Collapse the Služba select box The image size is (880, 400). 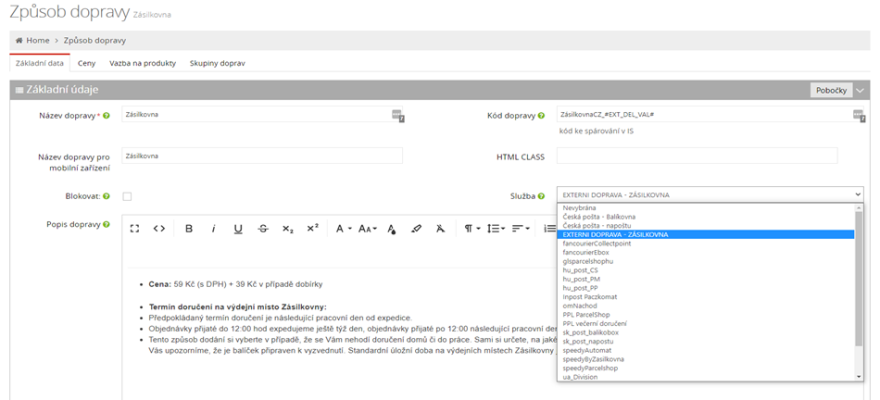tap(710, 195)
